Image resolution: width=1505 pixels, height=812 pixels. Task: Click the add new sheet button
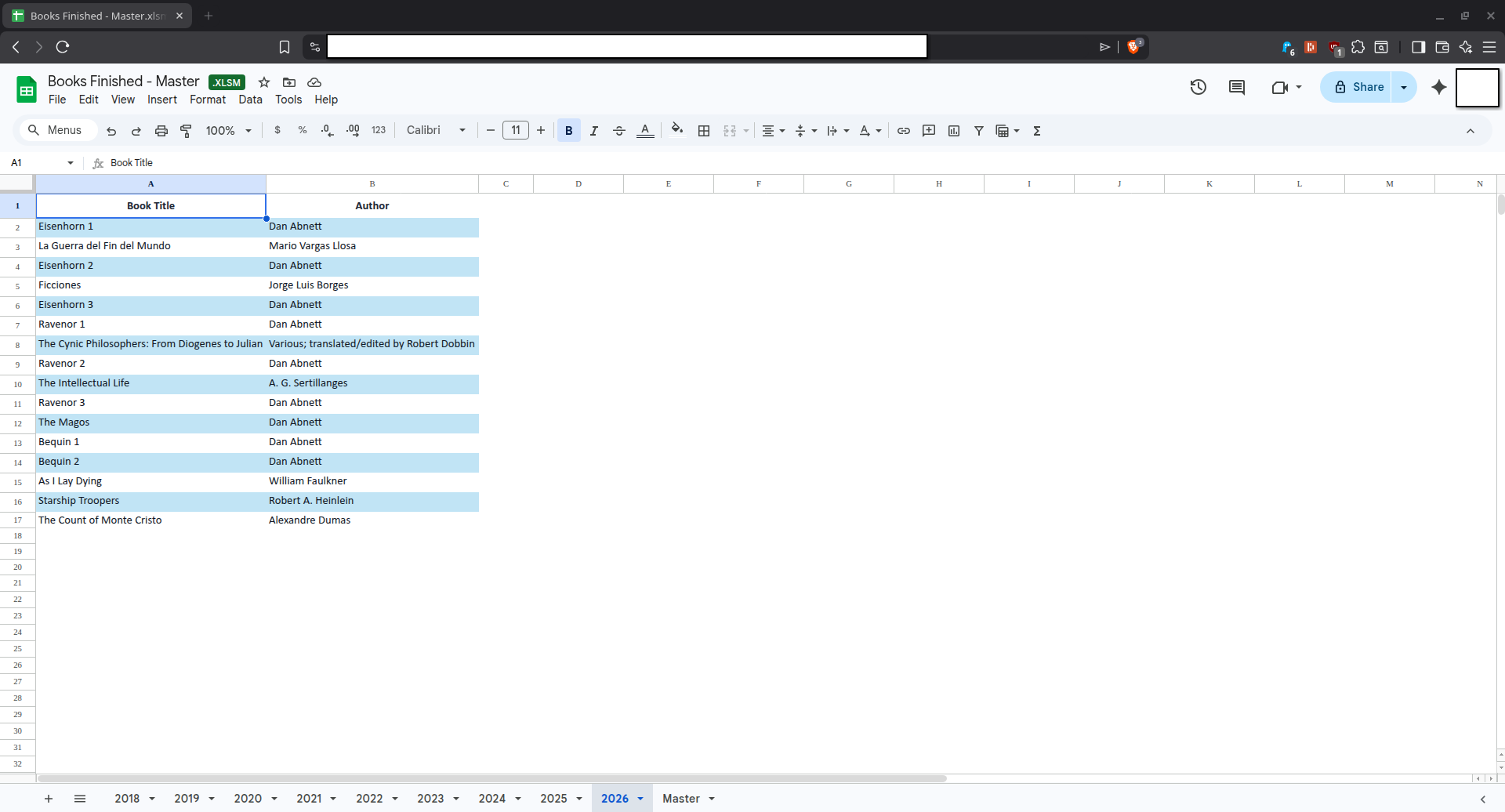point(49,799)
